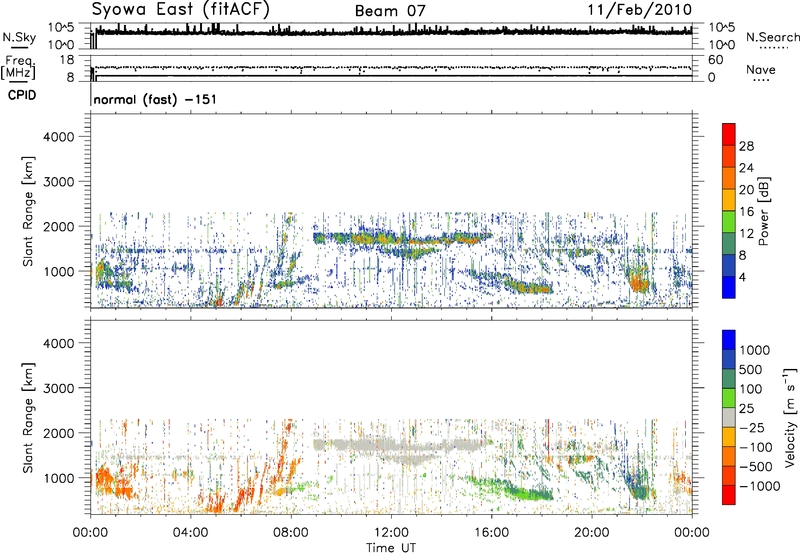The image size is (800, 554).
Task: Click the '18' tick on frequency axis
Action: [67, 60]
